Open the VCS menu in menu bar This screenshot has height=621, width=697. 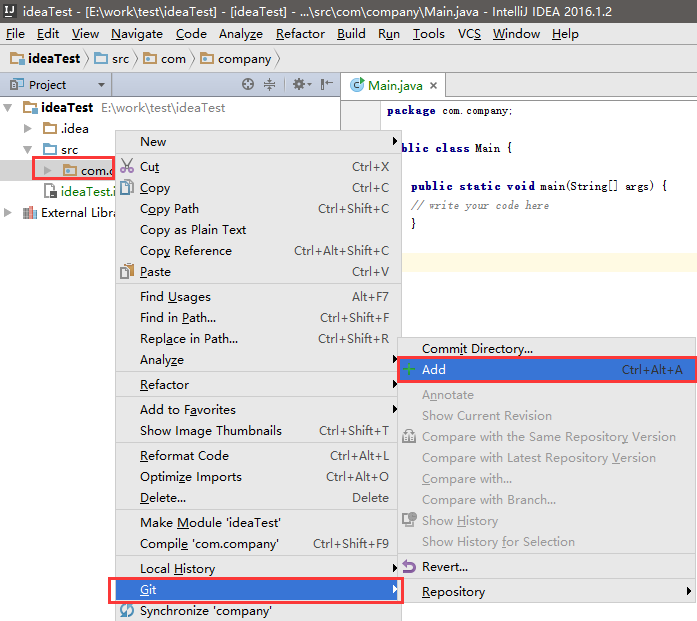pyautogui.click(x=469, y=34)
